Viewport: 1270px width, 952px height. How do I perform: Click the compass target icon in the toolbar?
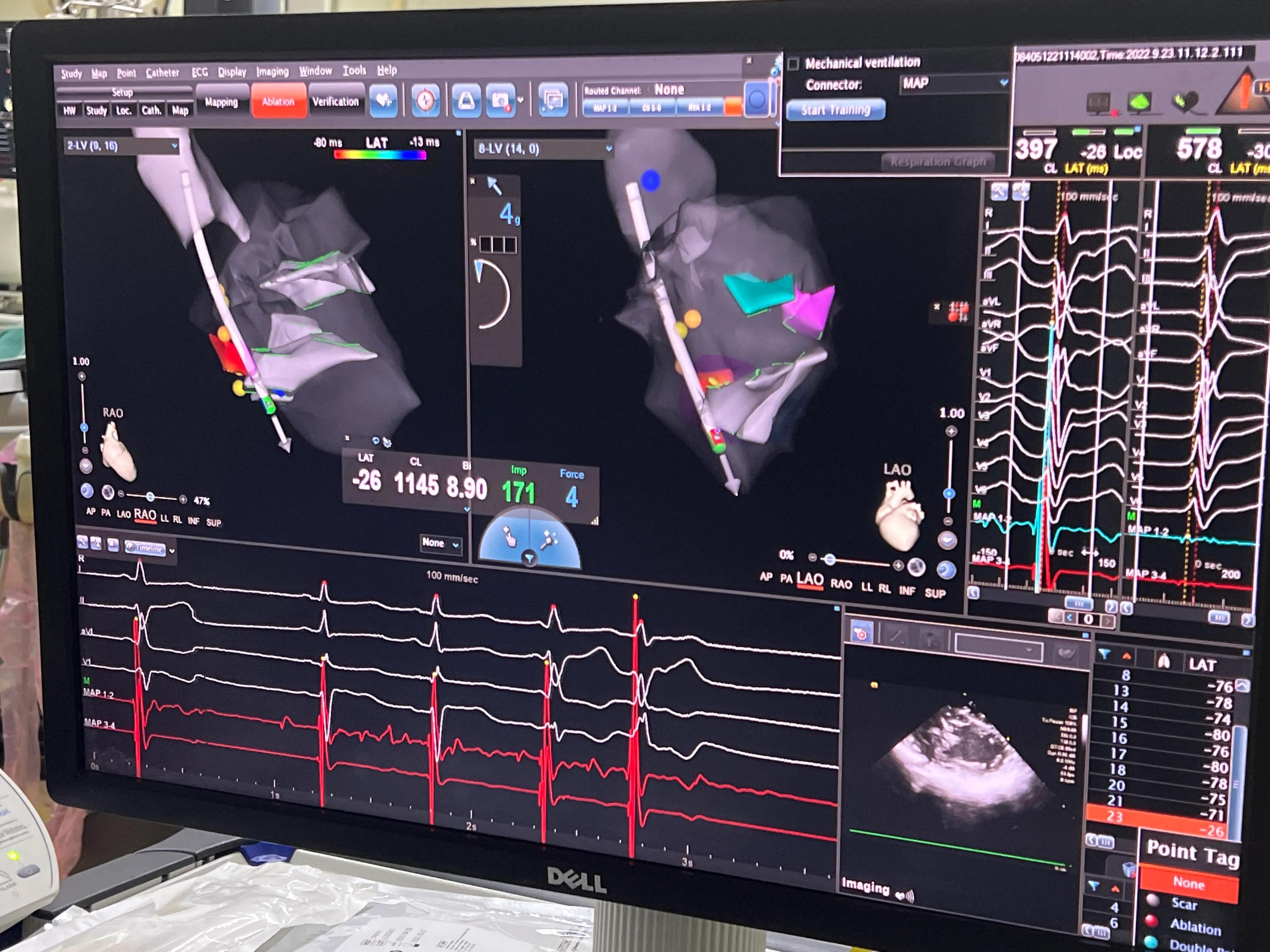426,101
